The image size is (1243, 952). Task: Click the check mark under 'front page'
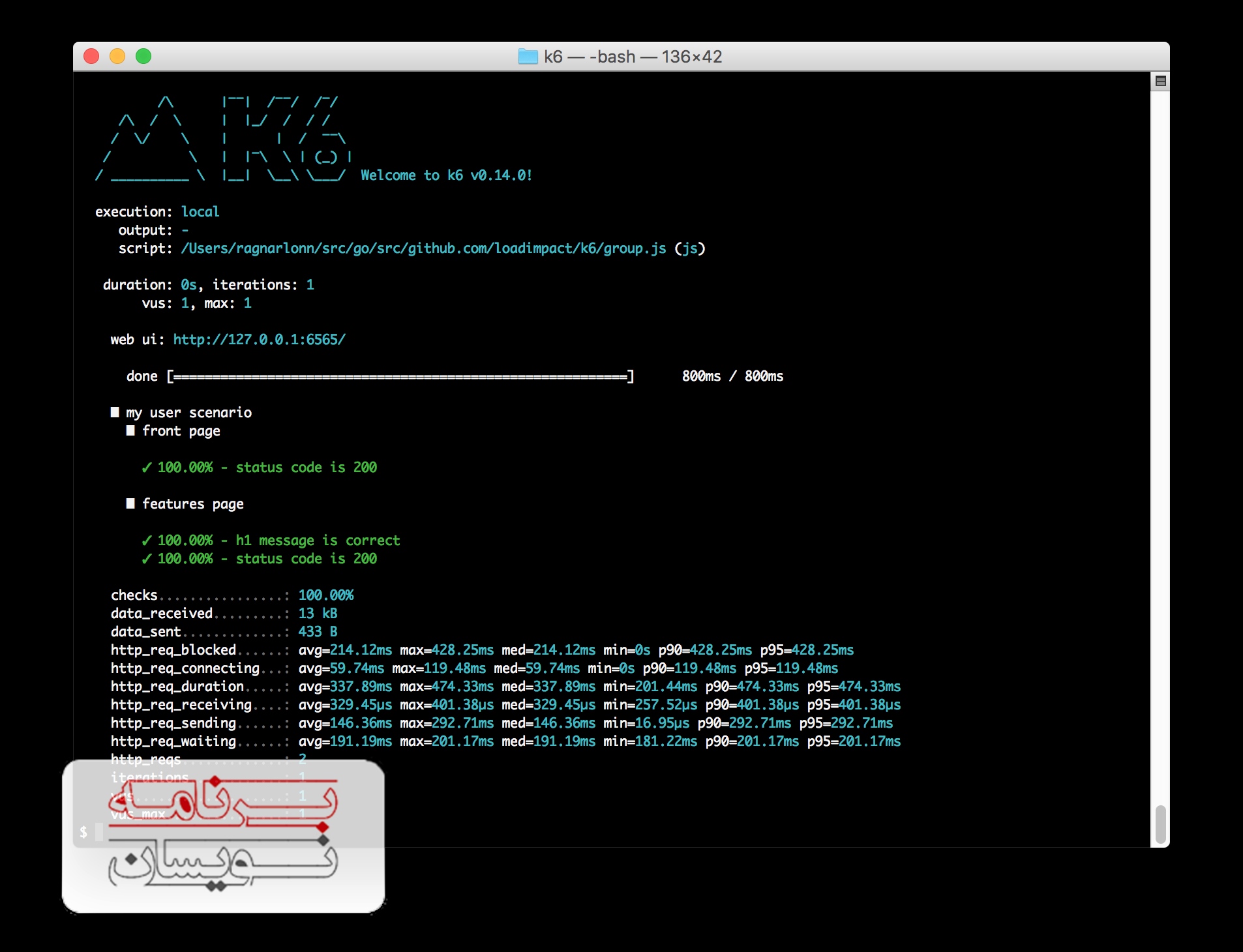point(147,468)
